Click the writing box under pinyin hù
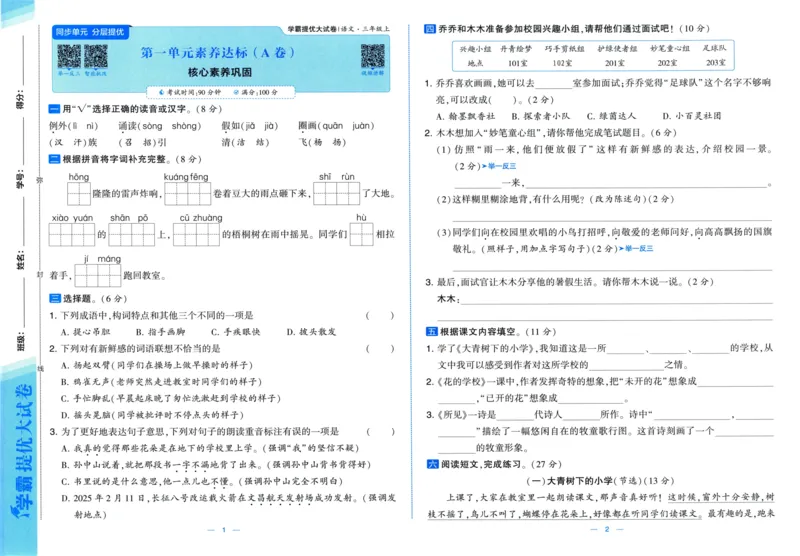This screenshot has height=556, width=800. (361, 235)
